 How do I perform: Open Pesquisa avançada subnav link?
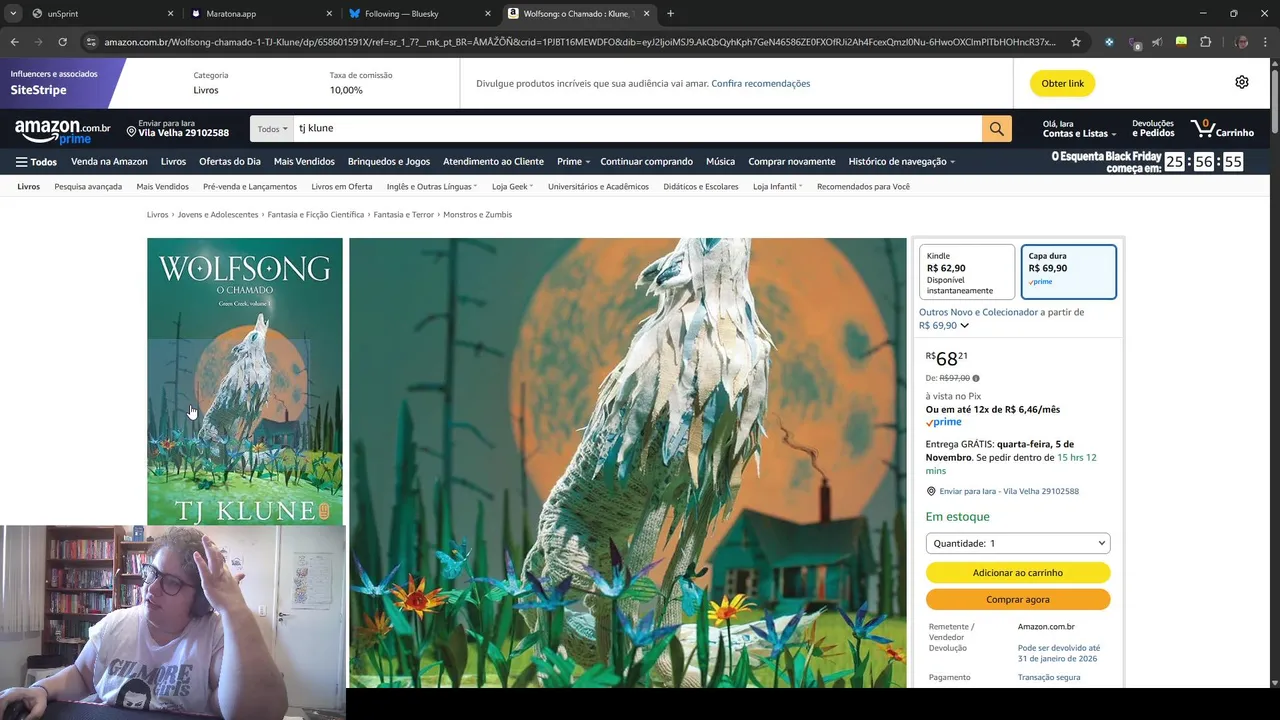tap(88, 186)
